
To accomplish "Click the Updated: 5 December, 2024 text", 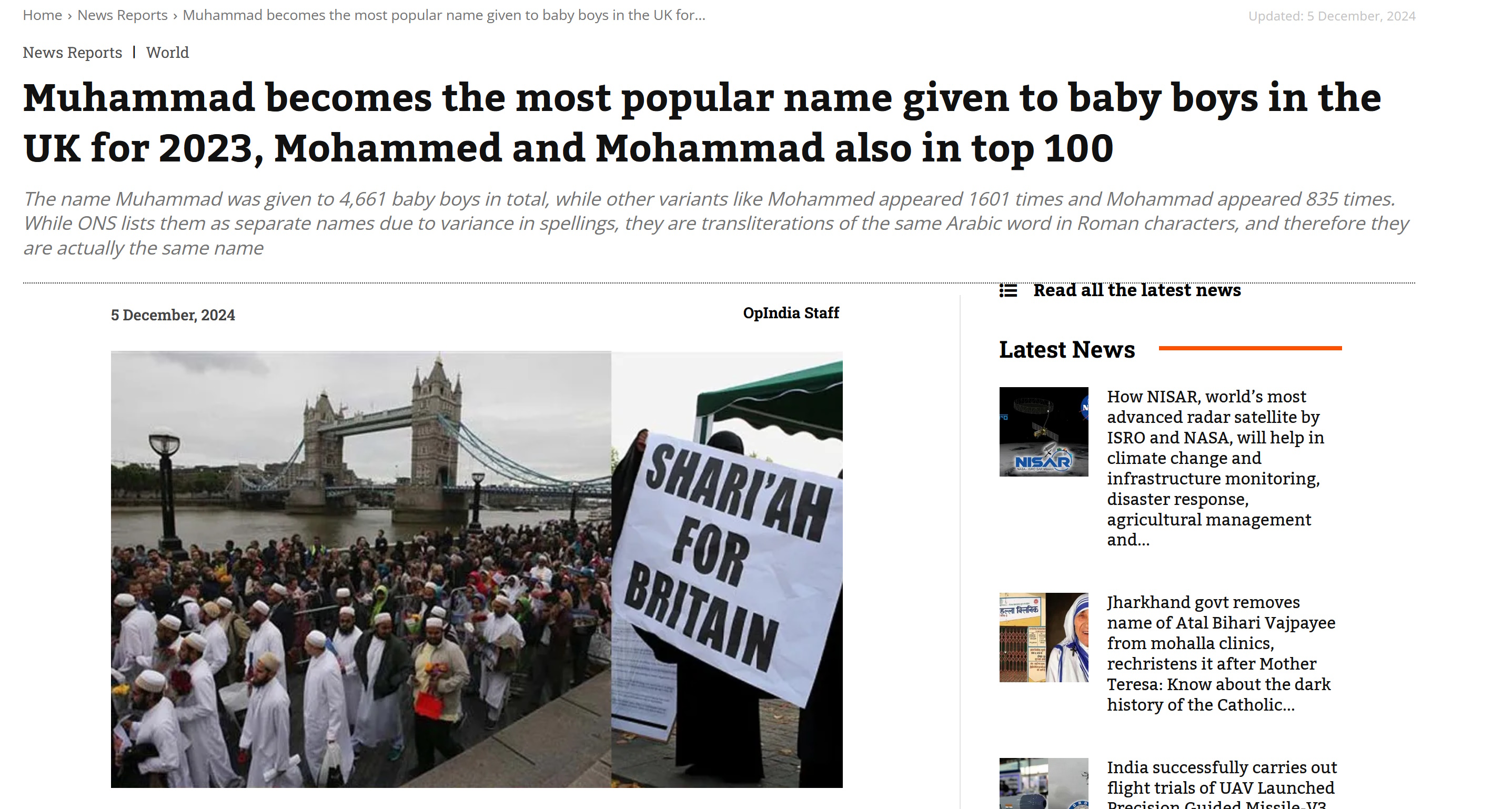I will tap(1331, 16).
